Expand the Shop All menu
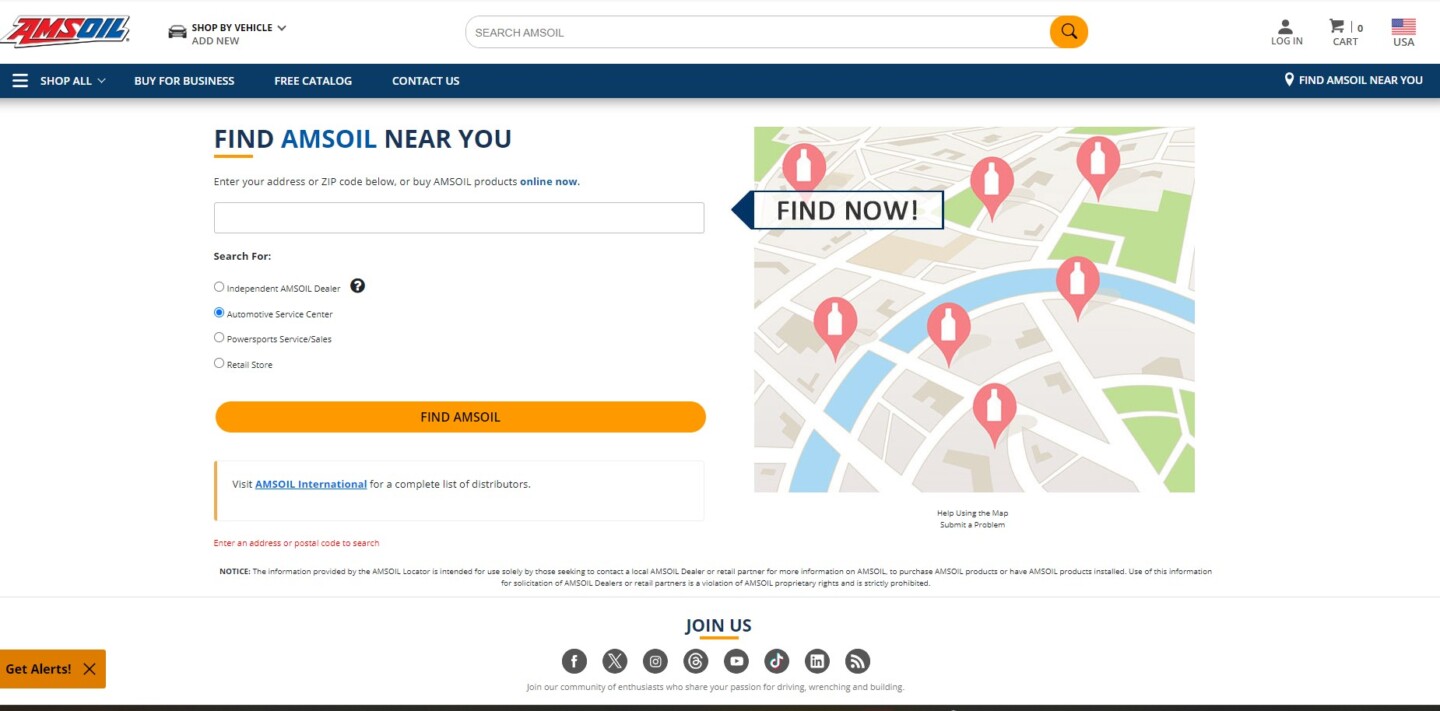1440x711 pixels. pyautogui.click(x=60, y=81)
